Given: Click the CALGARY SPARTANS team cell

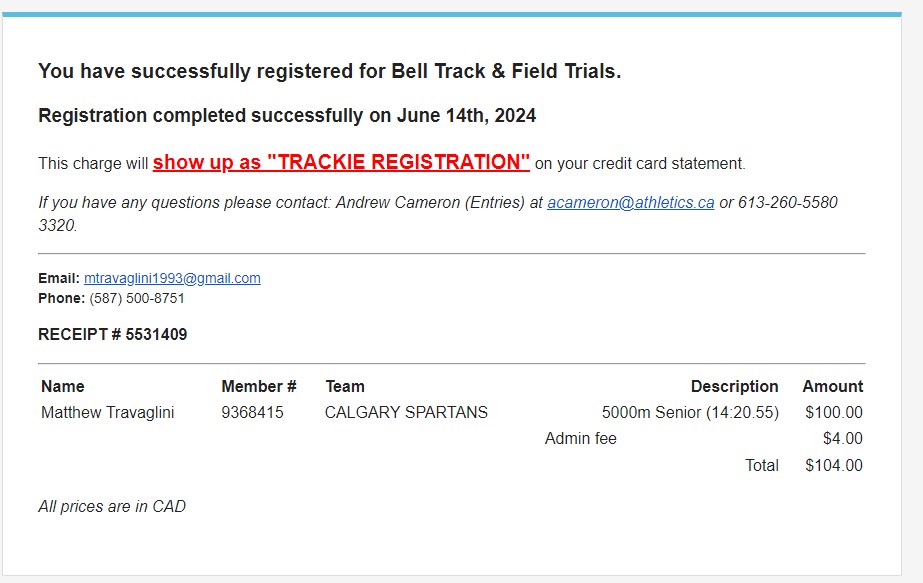Looking at the screenshot, I should click(406, 412).
